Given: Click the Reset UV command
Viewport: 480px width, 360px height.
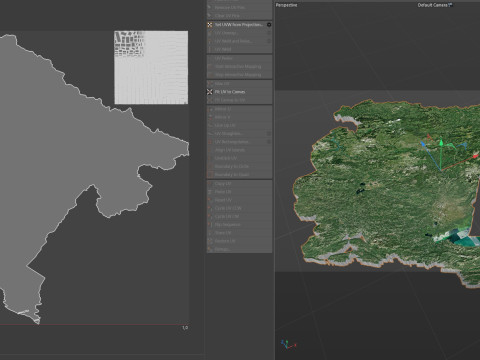Looking at the screenshot, I should coord(239,200).
